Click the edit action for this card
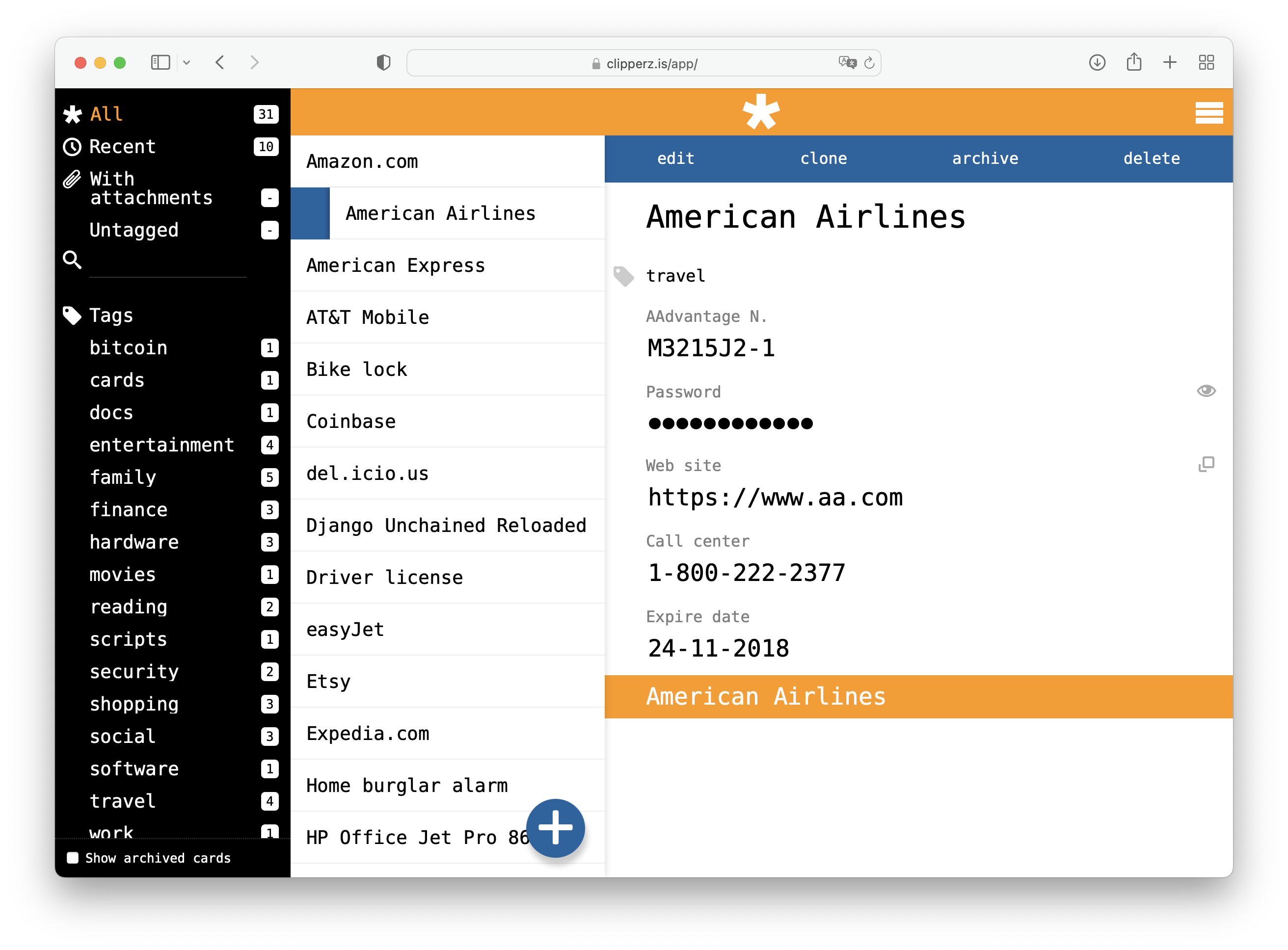The image size is (1288, 950). tap(675, 158)
